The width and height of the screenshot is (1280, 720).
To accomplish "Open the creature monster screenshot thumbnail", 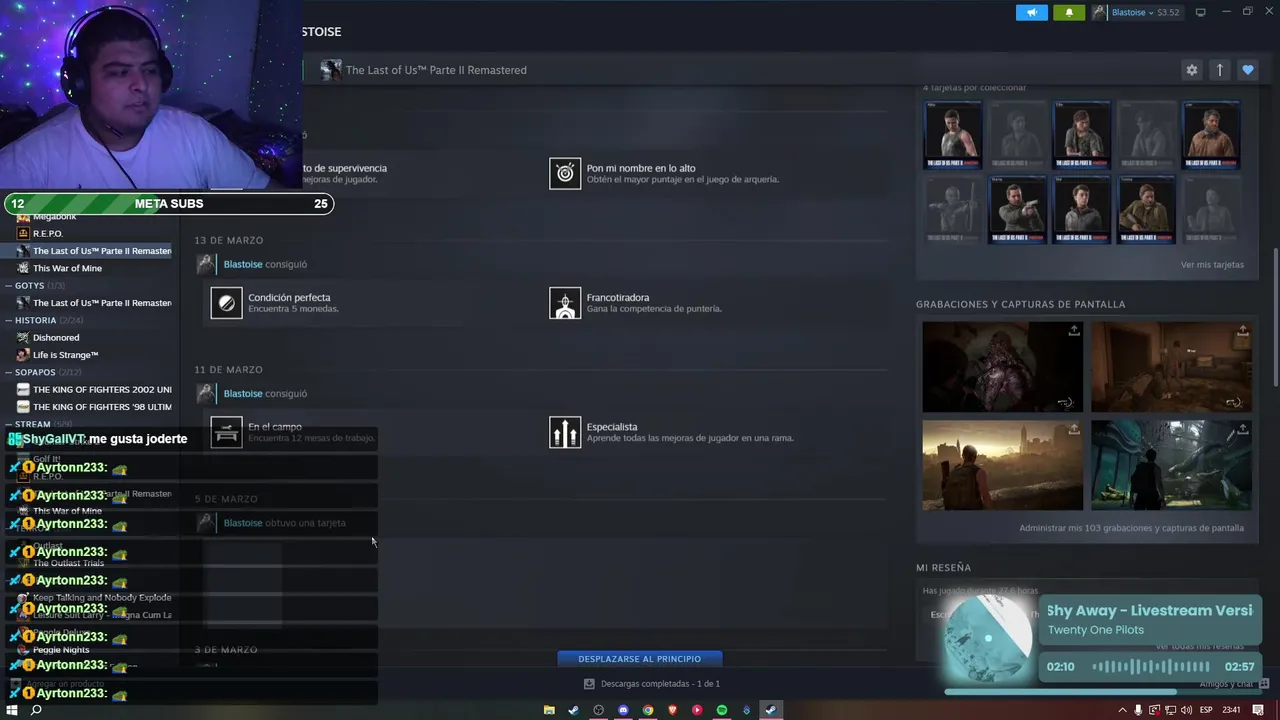I will [1002, 366].
